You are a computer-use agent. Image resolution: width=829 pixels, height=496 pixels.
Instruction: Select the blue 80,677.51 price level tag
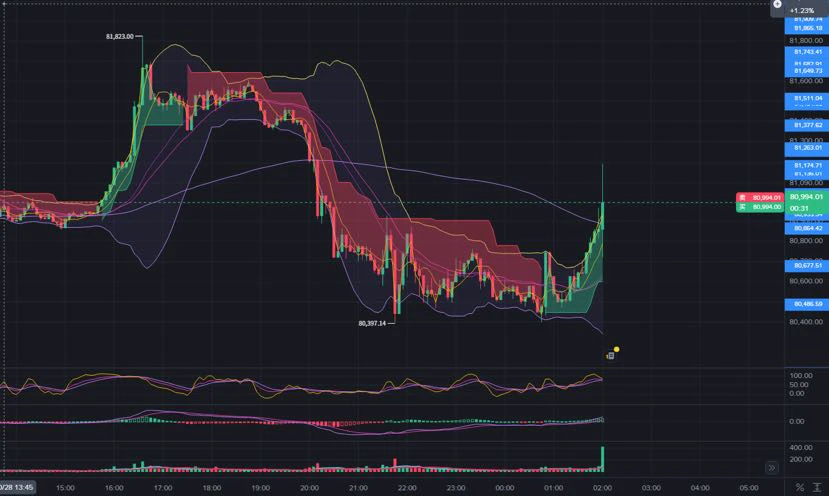click(x=807, y=265)
